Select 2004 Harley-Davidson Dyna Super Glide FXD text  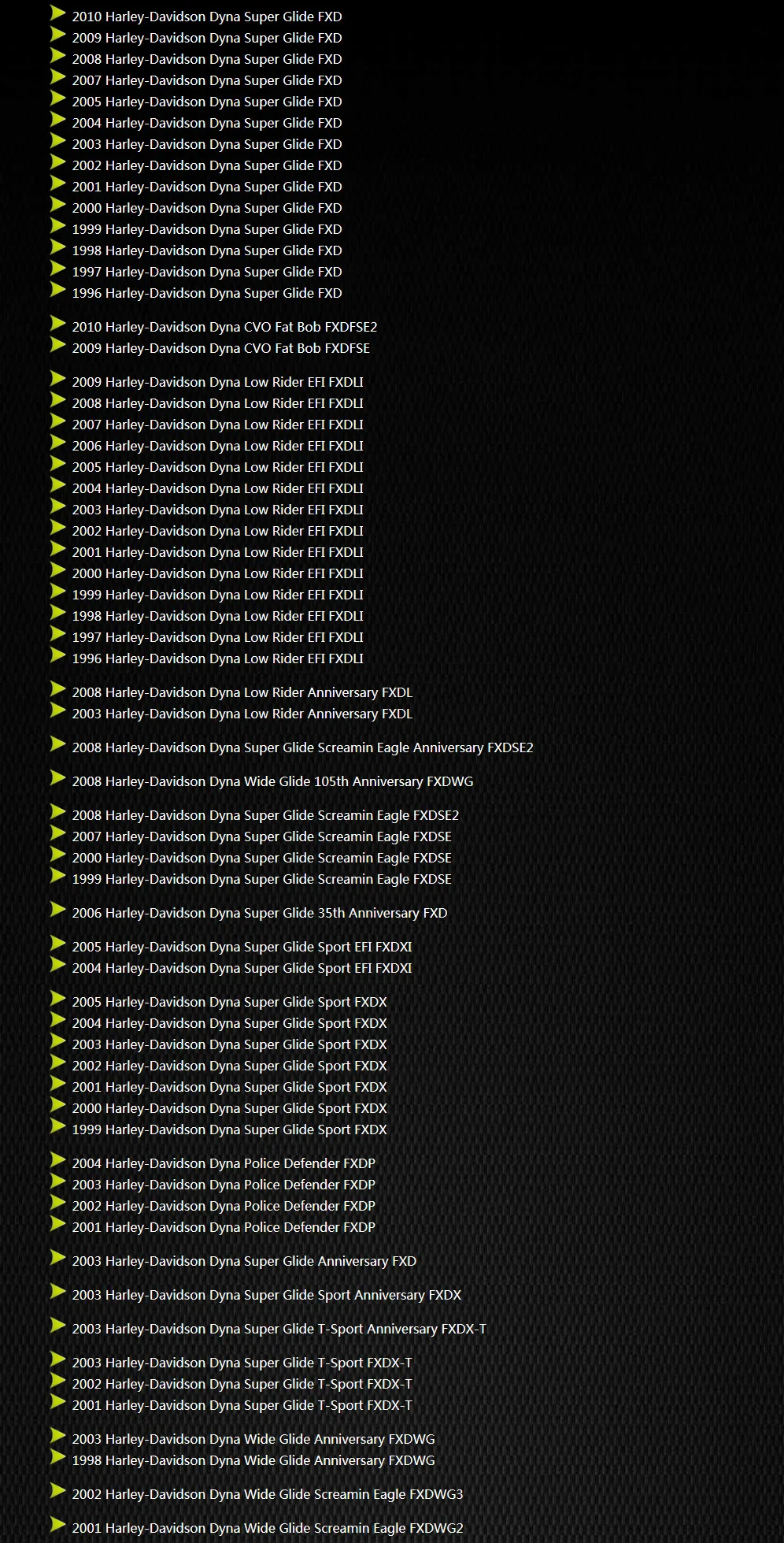coord(207,123)
